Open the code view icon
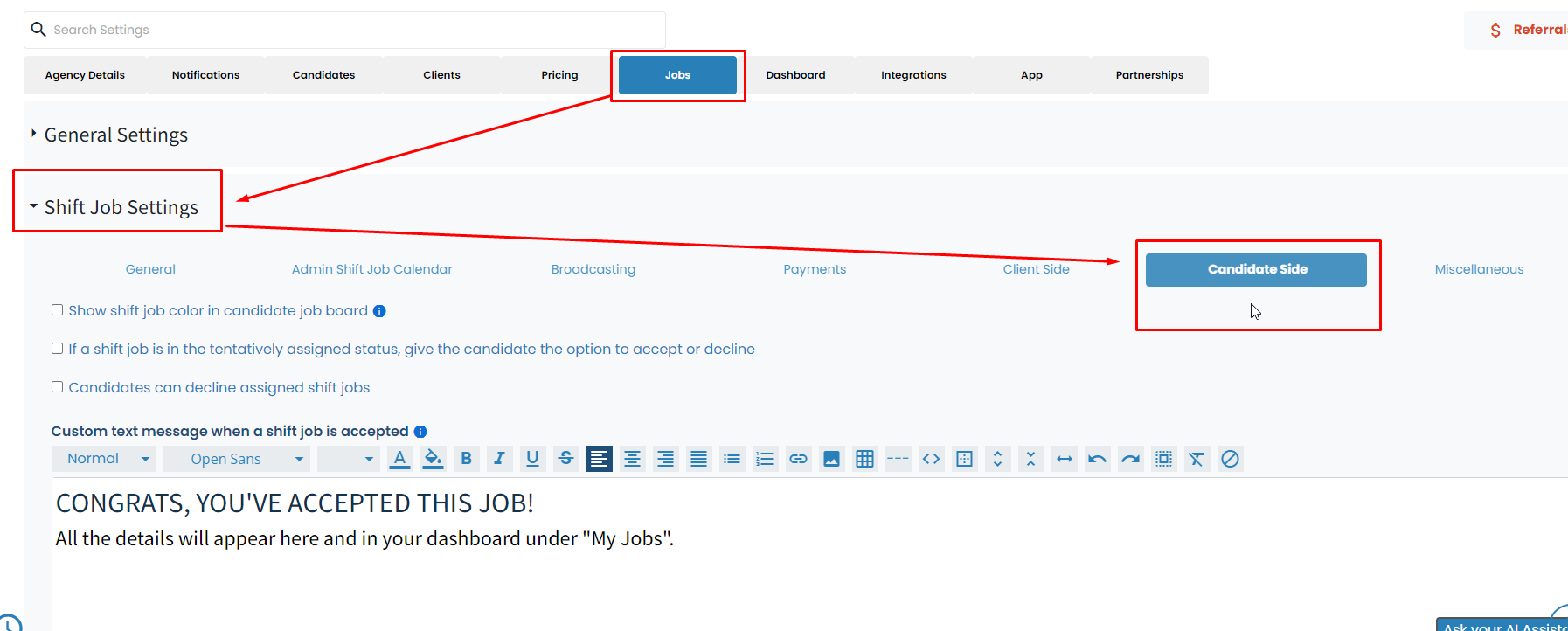This screenshot has height=631, width=1568. click(x=931, y=459)
